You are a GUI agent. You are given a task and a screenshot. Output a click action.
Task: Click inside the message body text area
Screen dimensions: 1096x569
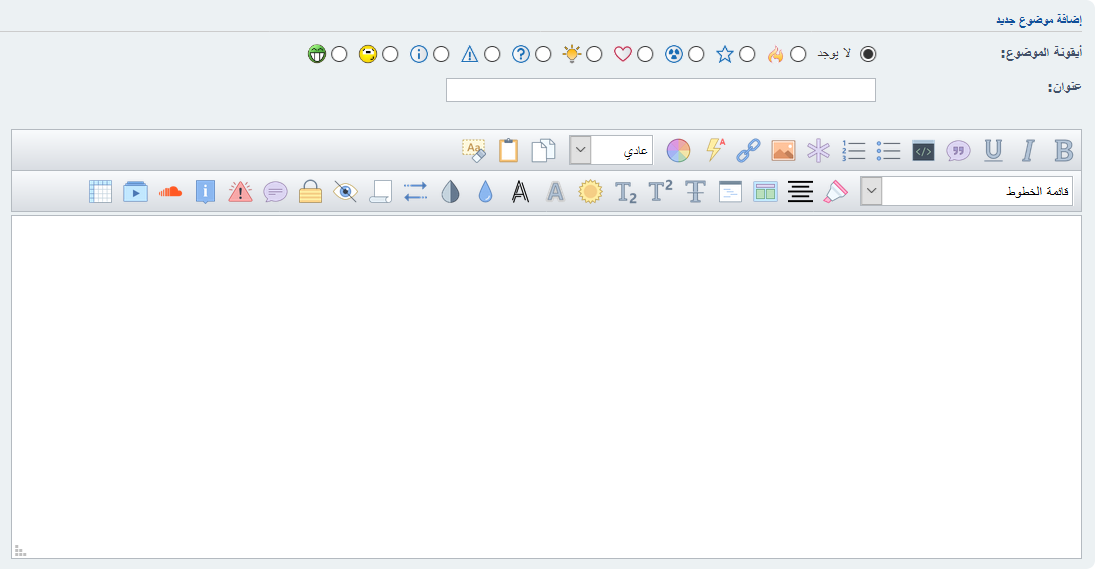pyautogui.click(x=546, y=386)
